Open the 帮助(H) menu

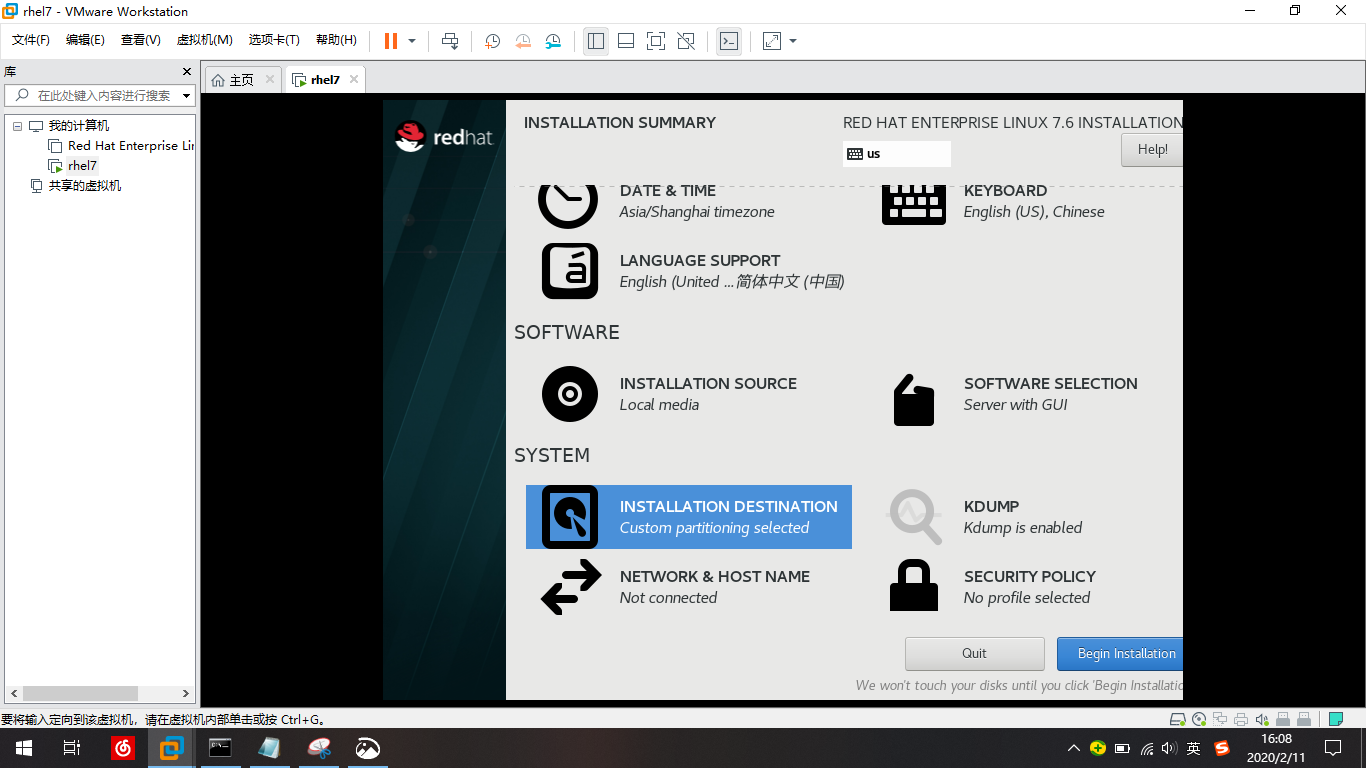click(336, 40)
